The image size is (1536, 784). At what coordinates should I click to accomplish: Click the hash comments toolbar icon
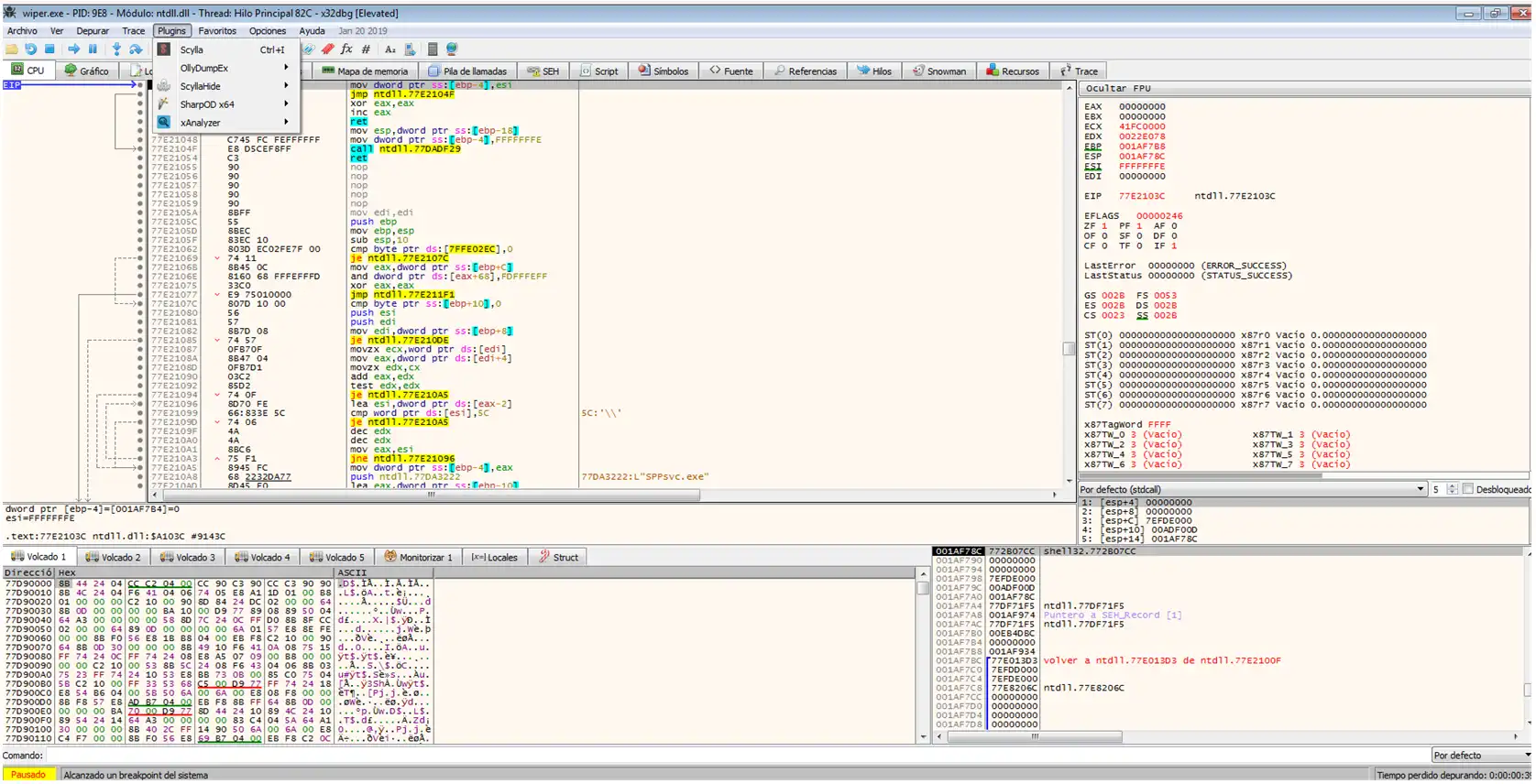366,49
